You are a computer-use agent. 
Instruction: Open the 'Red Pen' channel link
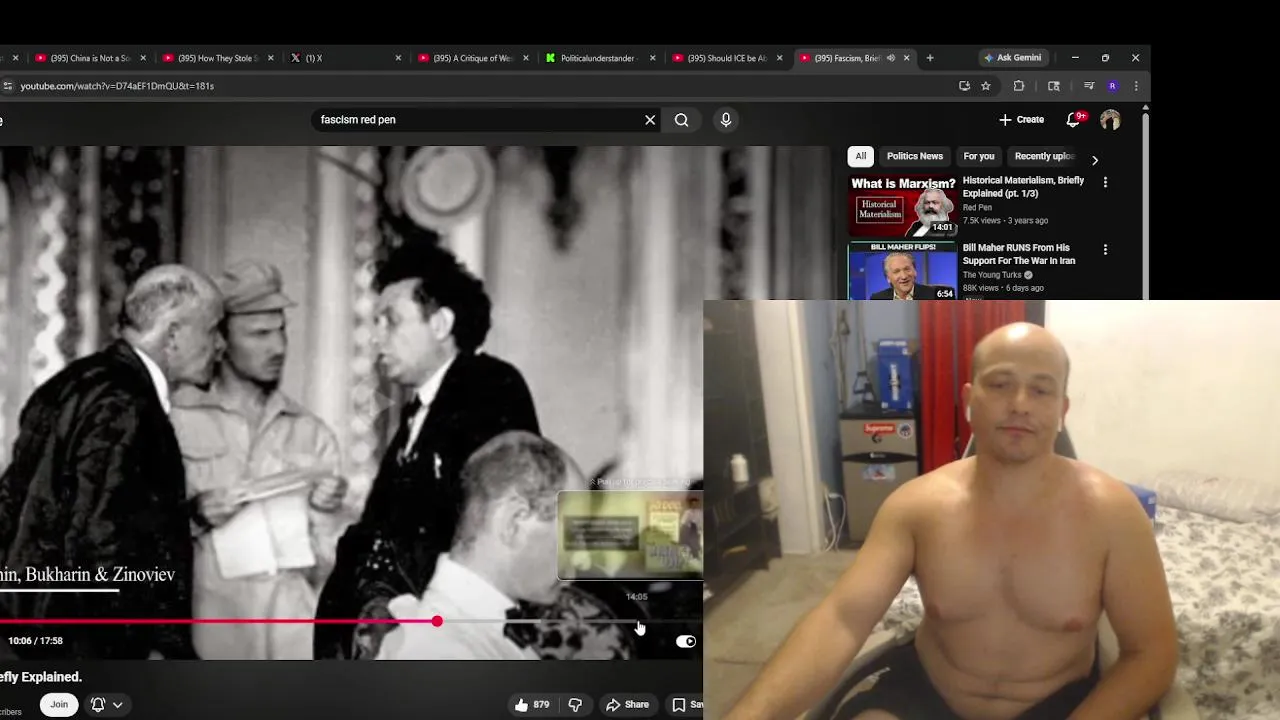point(977,208)
